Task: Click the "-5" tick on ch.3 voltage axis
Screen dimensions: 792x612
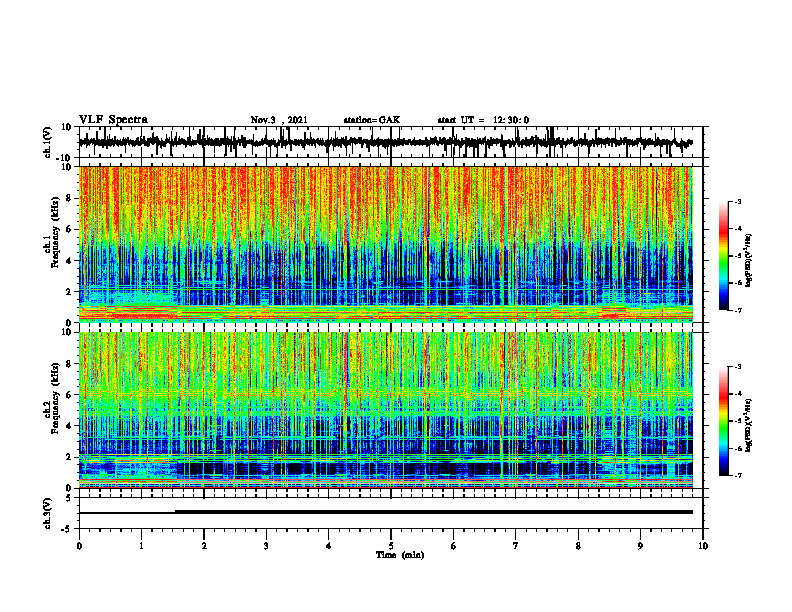Action: coord(67,529)
